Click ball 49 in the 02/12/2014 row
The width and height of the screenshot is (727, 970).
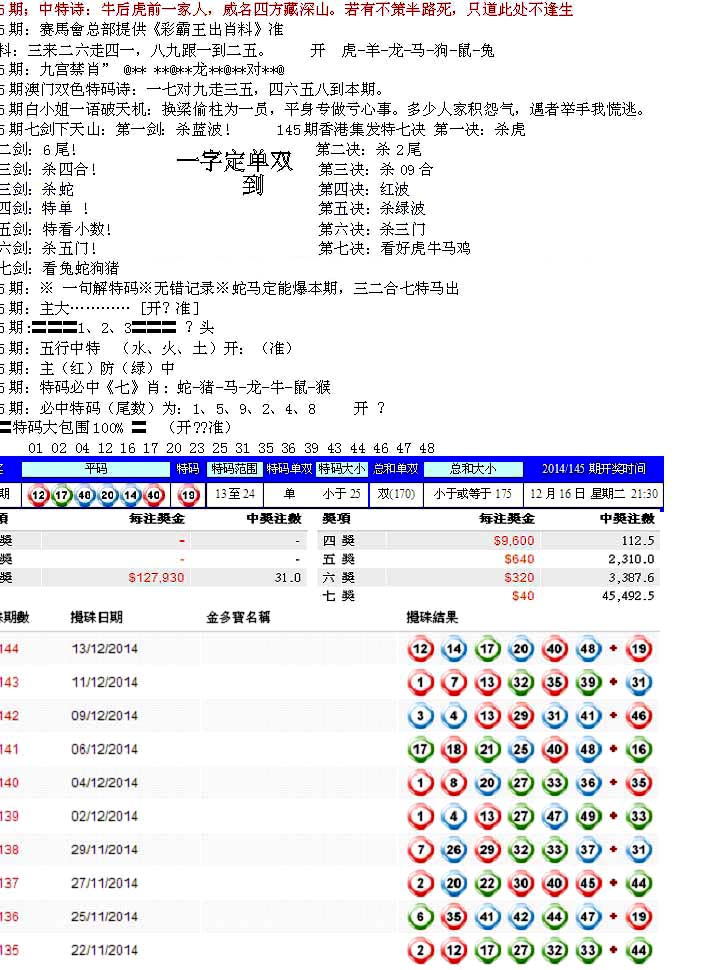[588, 816]
